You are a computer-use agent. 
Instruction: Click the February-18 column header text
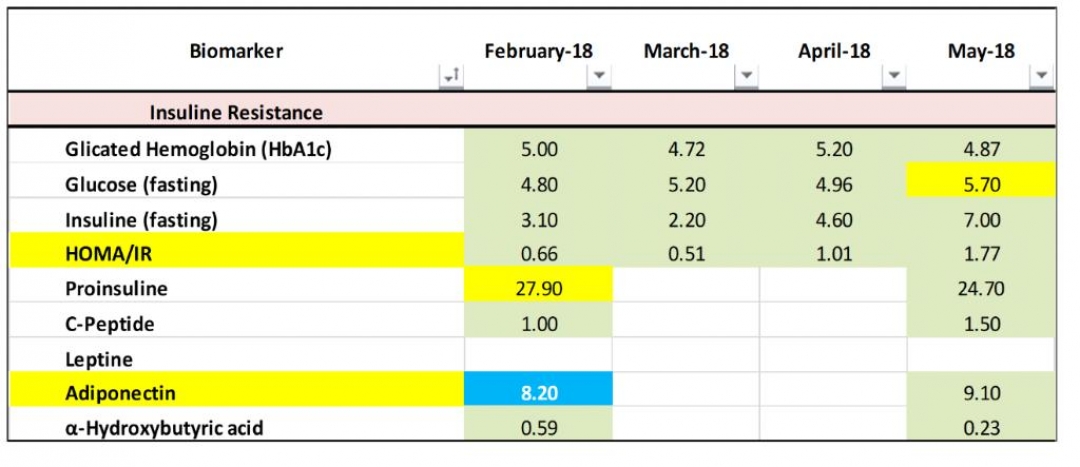pyautogui.click(x=538, y=52)
